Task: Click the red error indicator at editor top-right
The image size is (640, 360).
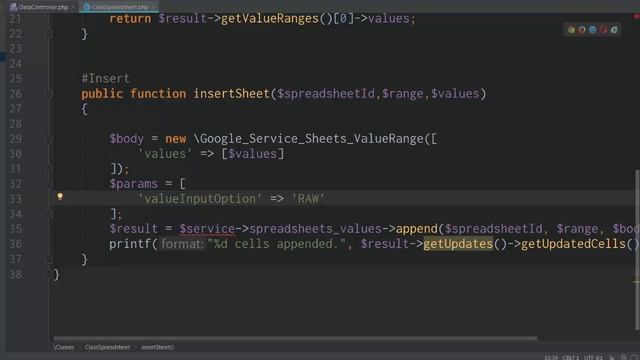Action: [636, 16]
